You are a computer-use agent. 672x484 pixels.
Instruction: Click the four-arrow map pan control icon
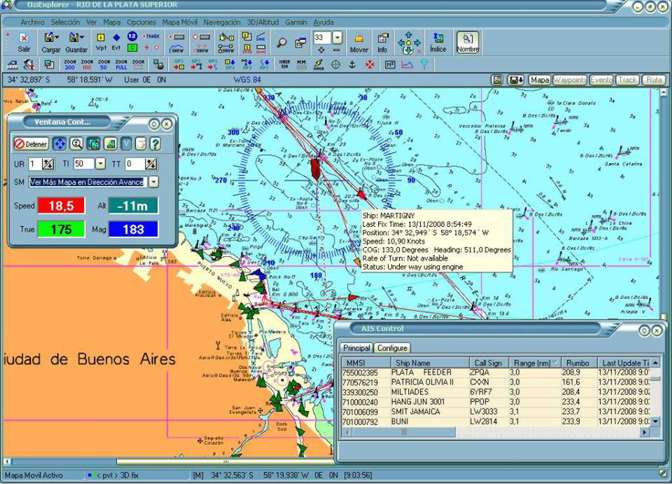(x=408, y=43)
